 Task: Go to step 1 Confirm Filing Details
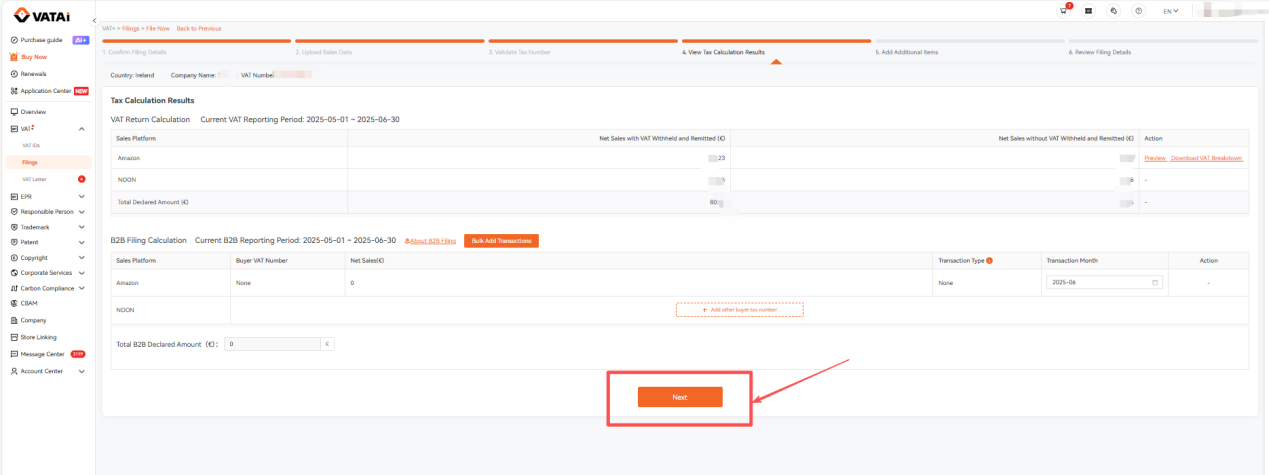pos(134,52)
